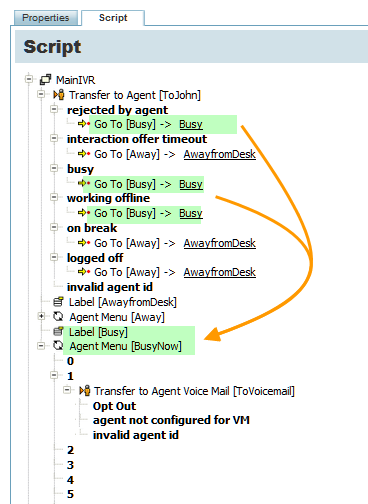The image size is (368, 504).
Task: Click the Label [AwayfromDesk] icon
Action: 58,302
